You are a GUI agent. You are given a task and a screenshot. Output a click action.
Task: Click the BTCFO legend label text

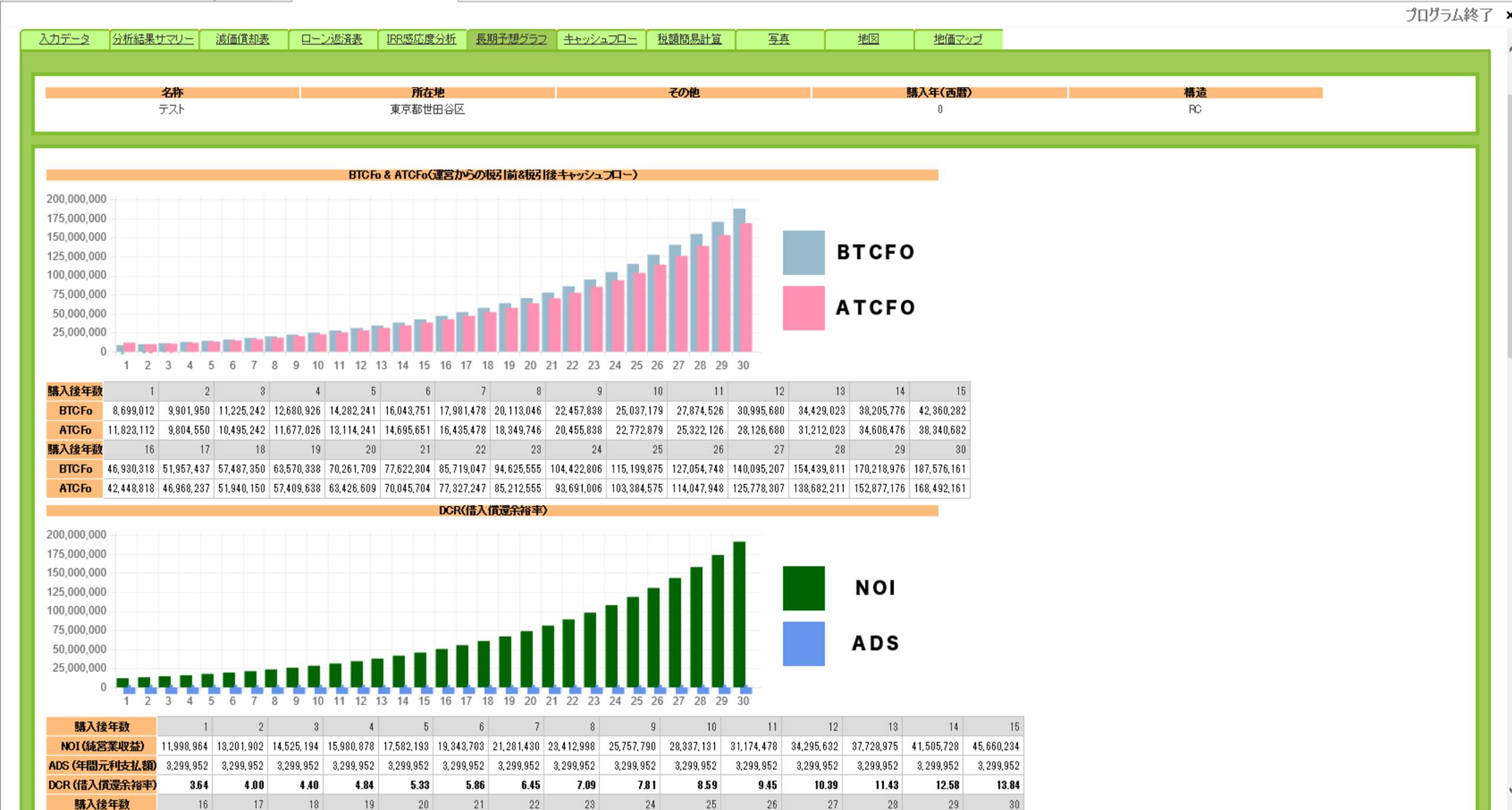(x=876, y=252)
